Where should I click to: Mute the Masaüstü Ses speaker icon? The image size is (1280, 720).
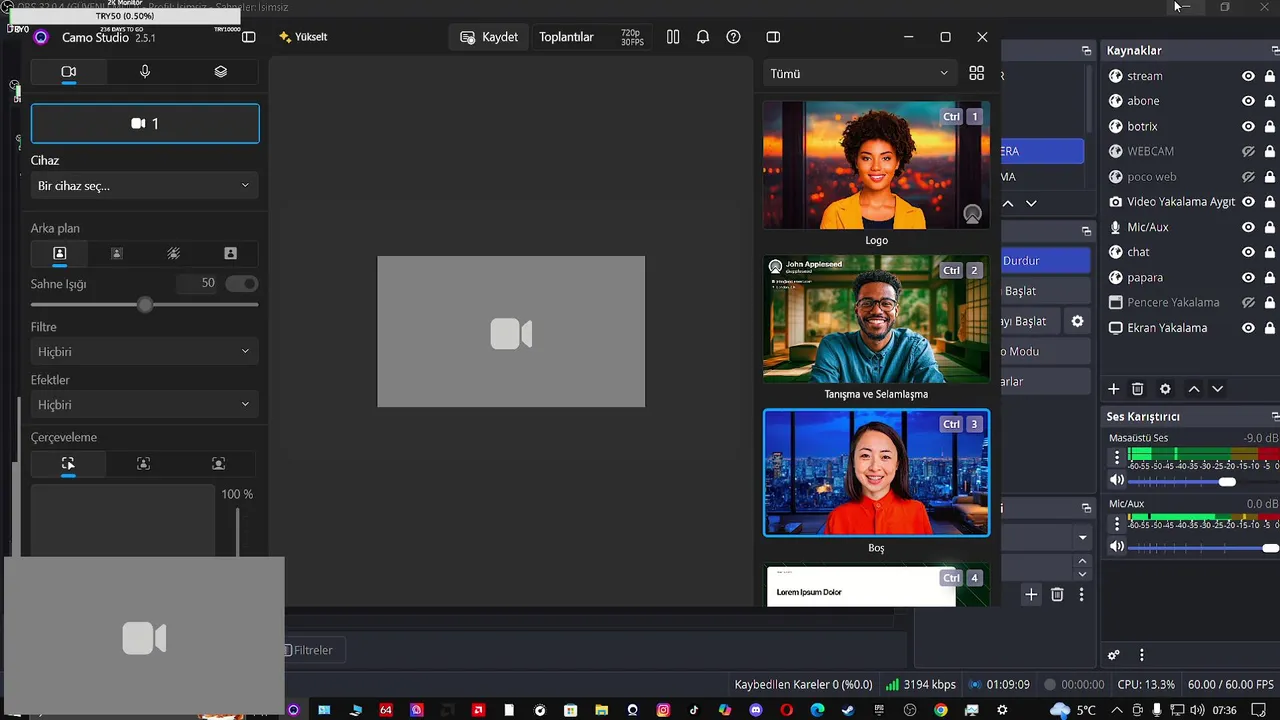point(1117,481)
